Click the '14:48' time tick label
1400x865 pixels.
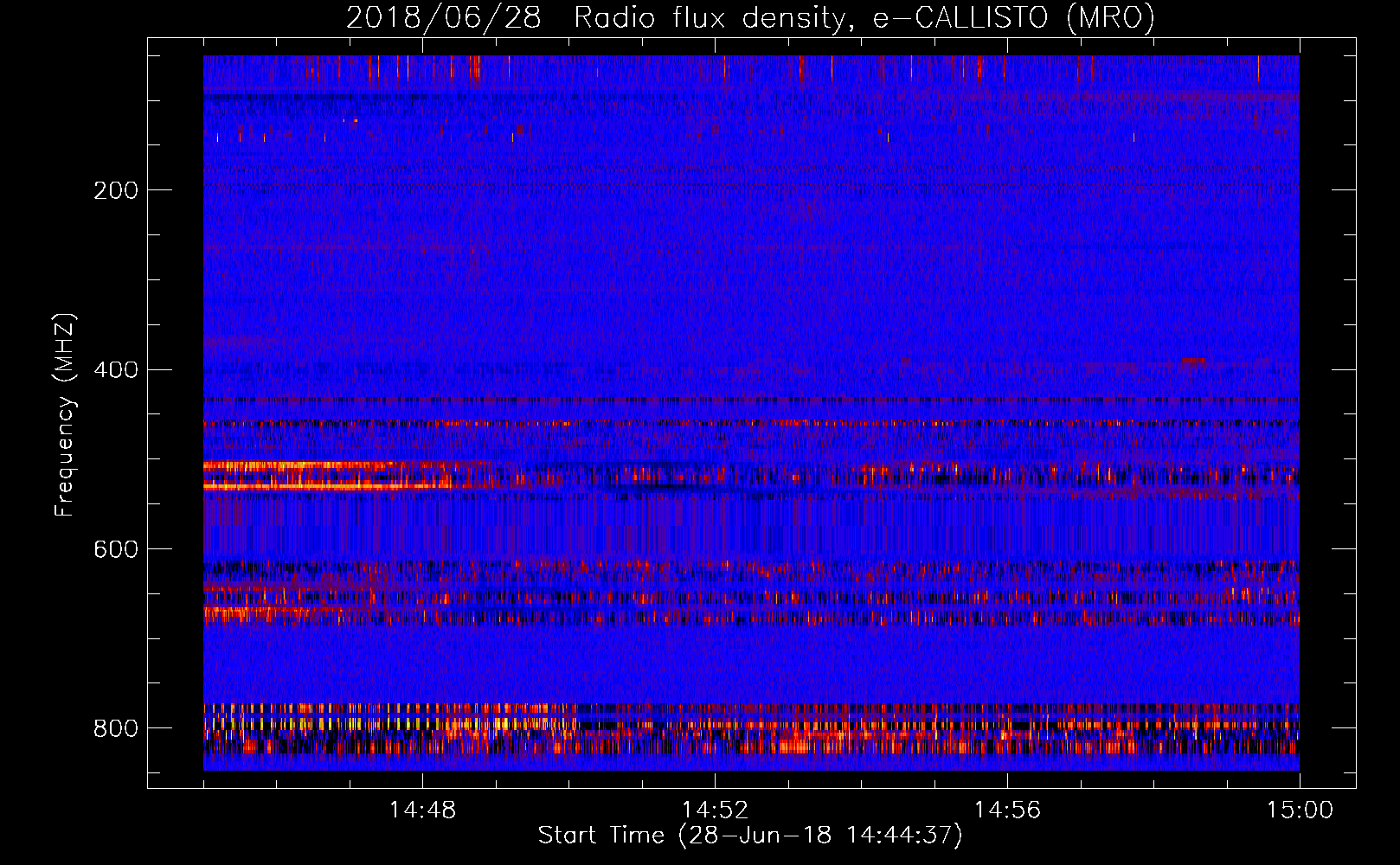422,811
